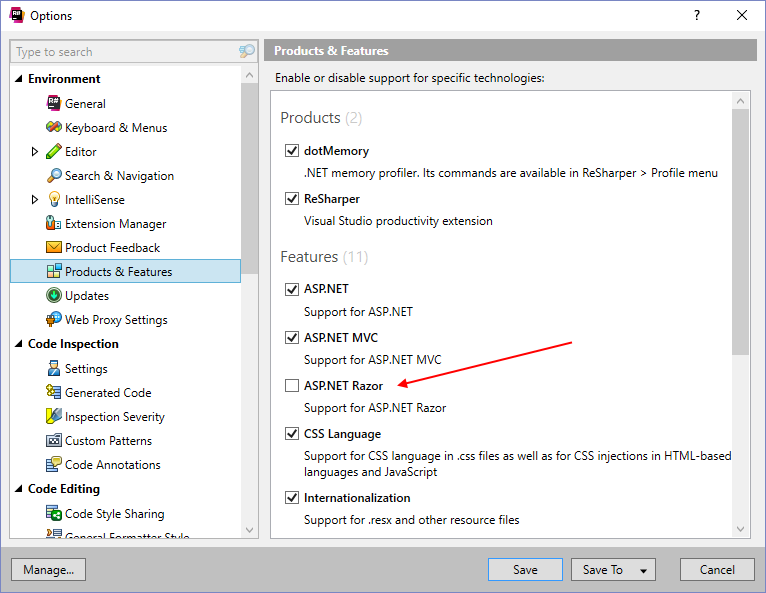Click the Updates green arrow icon
The width and height of the screenshot is (766, 593).
coord(55,295)
